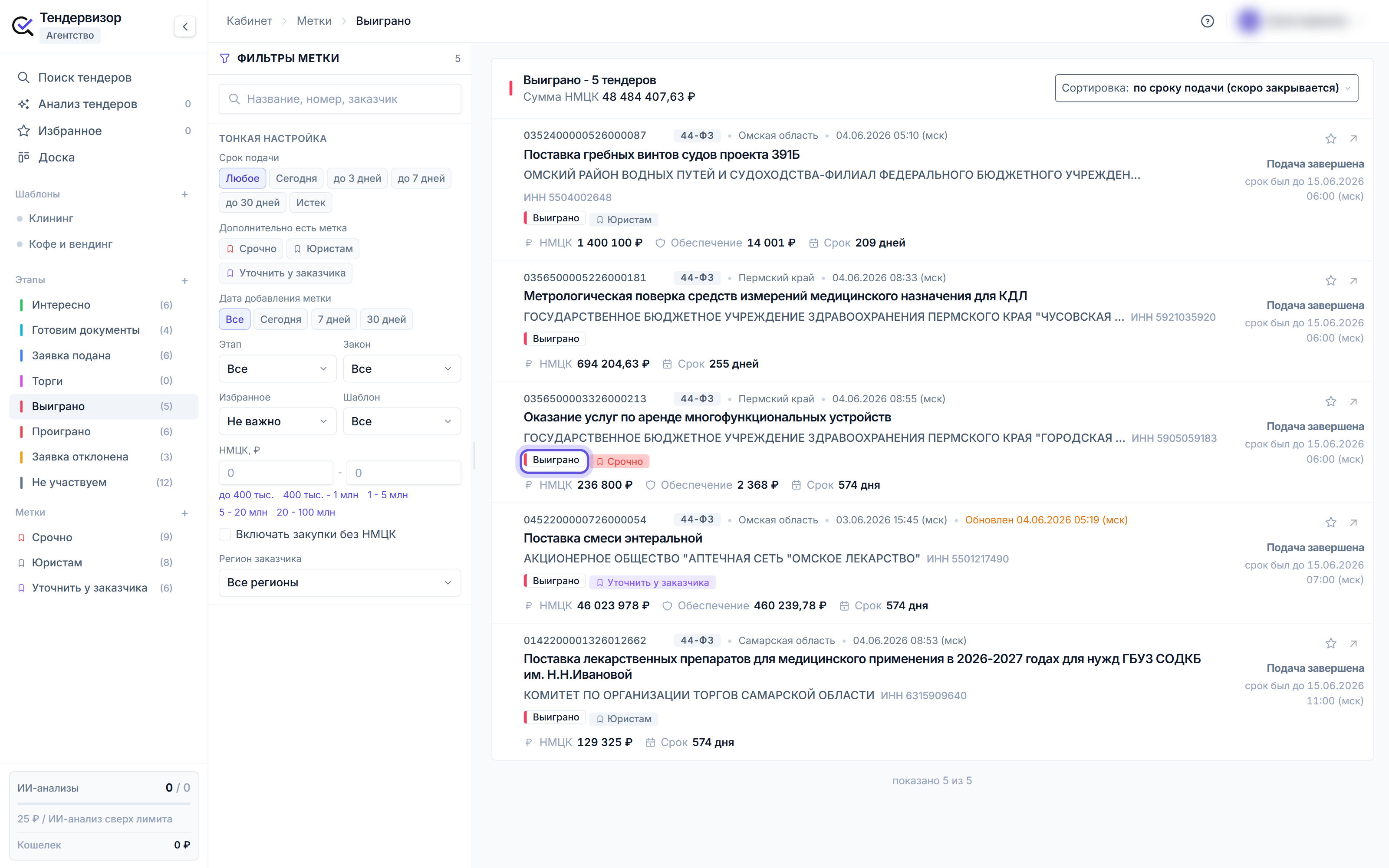This screenshot has height=868, width=1389.
Task: Expand the Этап dropdown
Action: [277, 368]
